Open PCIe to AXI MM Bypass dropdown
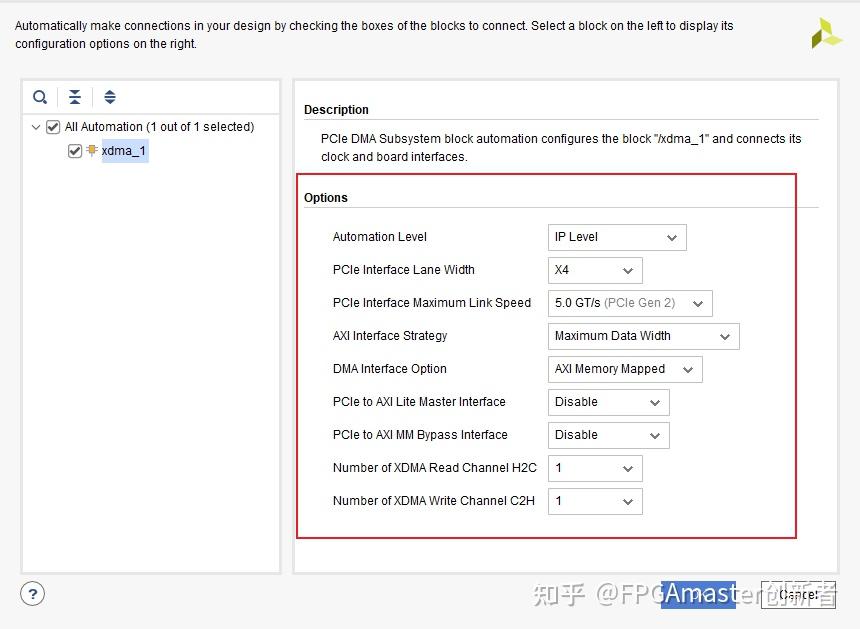 pos(608,435)
